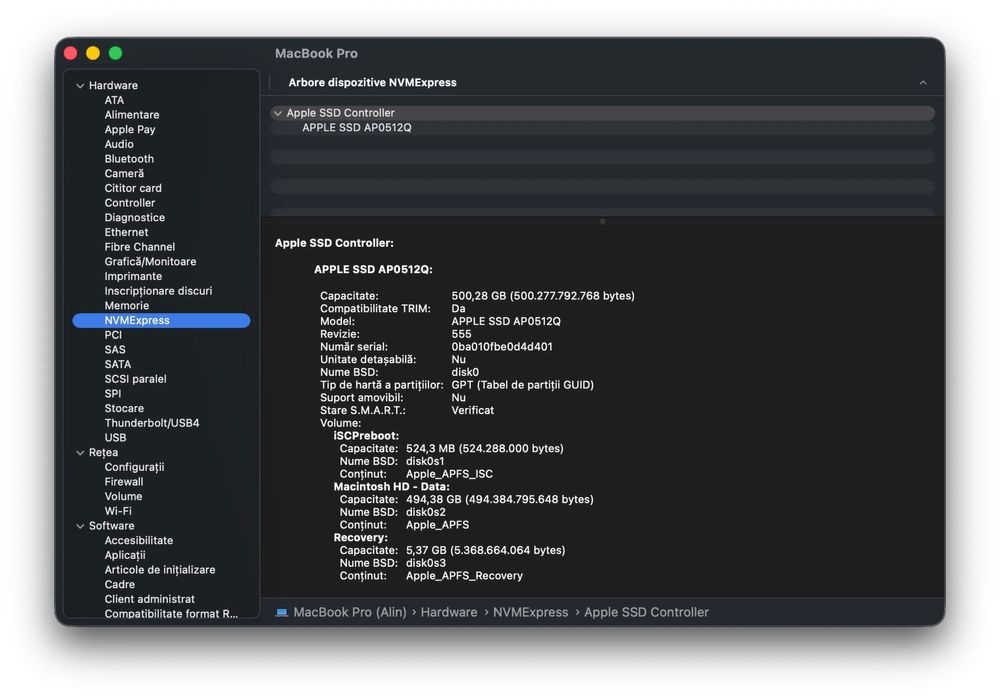The height and width of the screenshot is (699, 1000).
Task: Select Imprimante in the sidebar
Action: pos(133,276)
